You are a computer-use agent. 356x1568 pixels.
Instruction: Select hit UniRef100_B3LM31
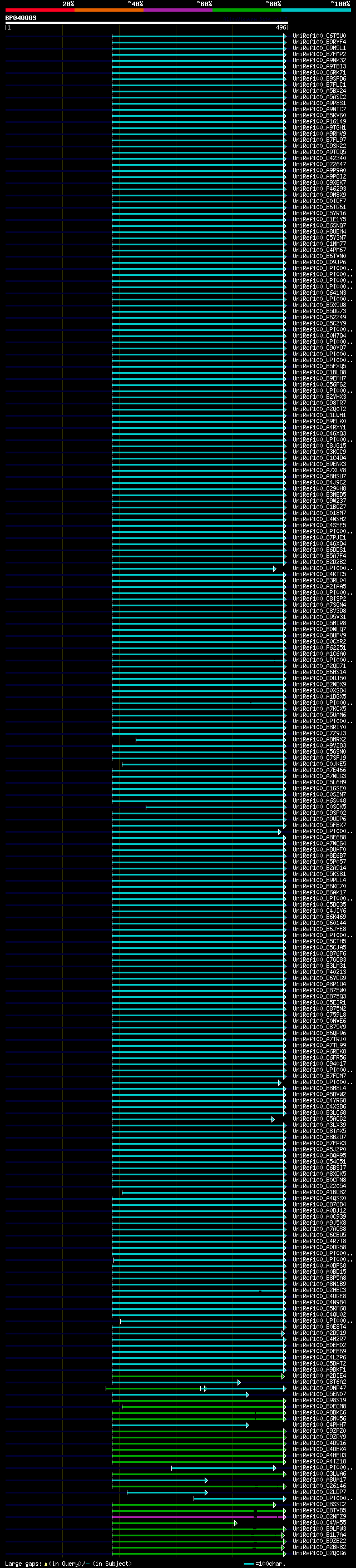pyautogui.click(x=319, y=966)
